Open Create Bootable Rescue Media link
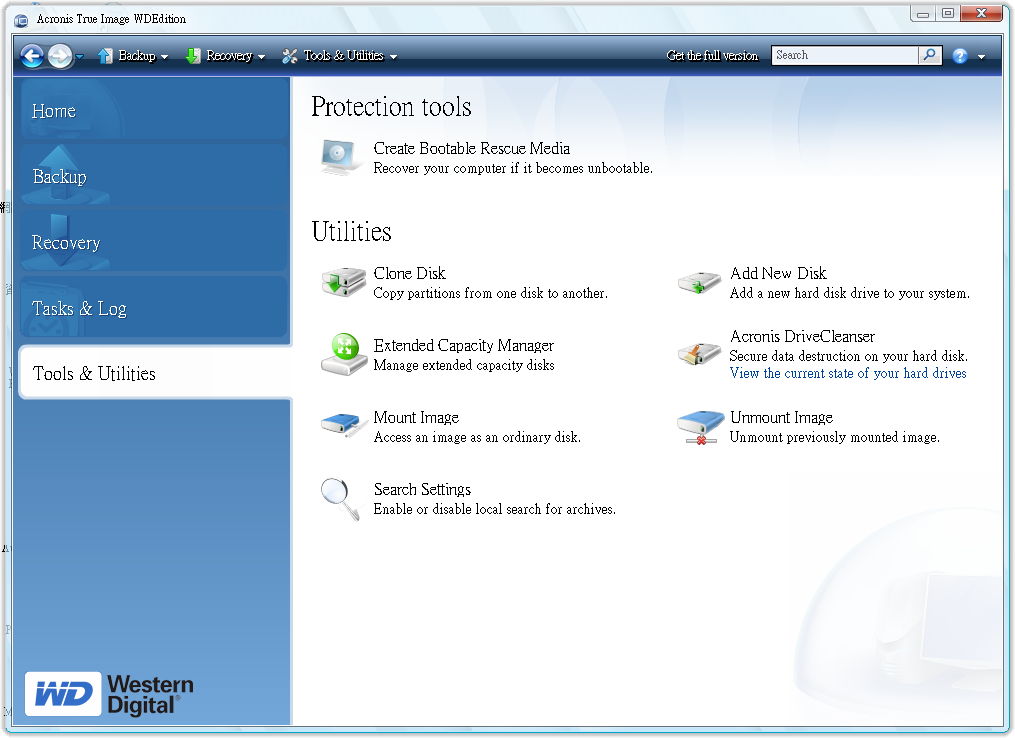1015x738 pixels. pyautogui.click(x=471, y=148)
